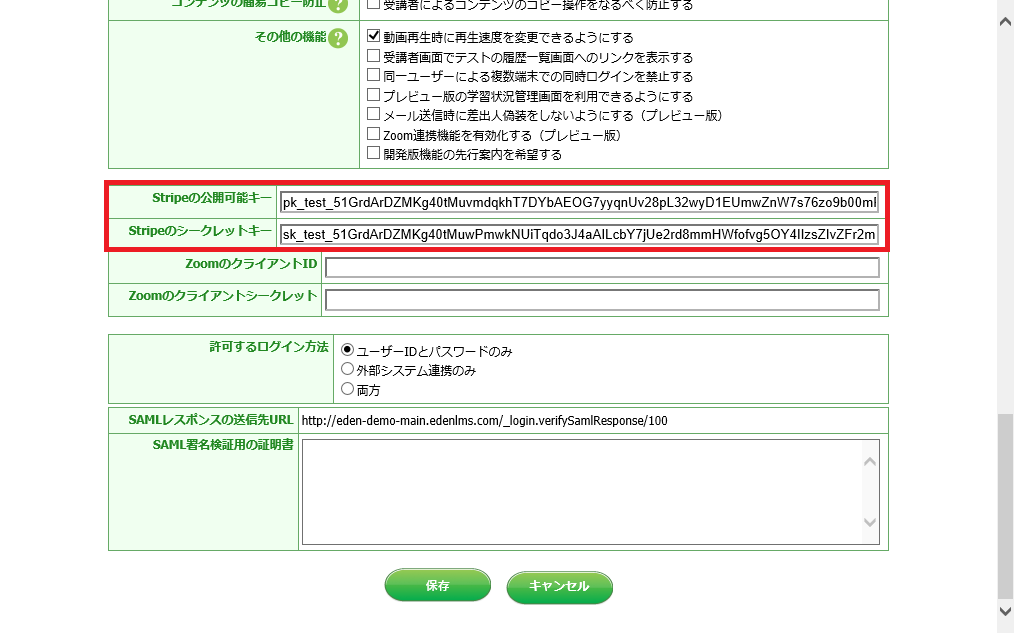Click the ZoomのクライアントID label
The height and width of the screenshot is (633, 1014).
coord(251,264)
